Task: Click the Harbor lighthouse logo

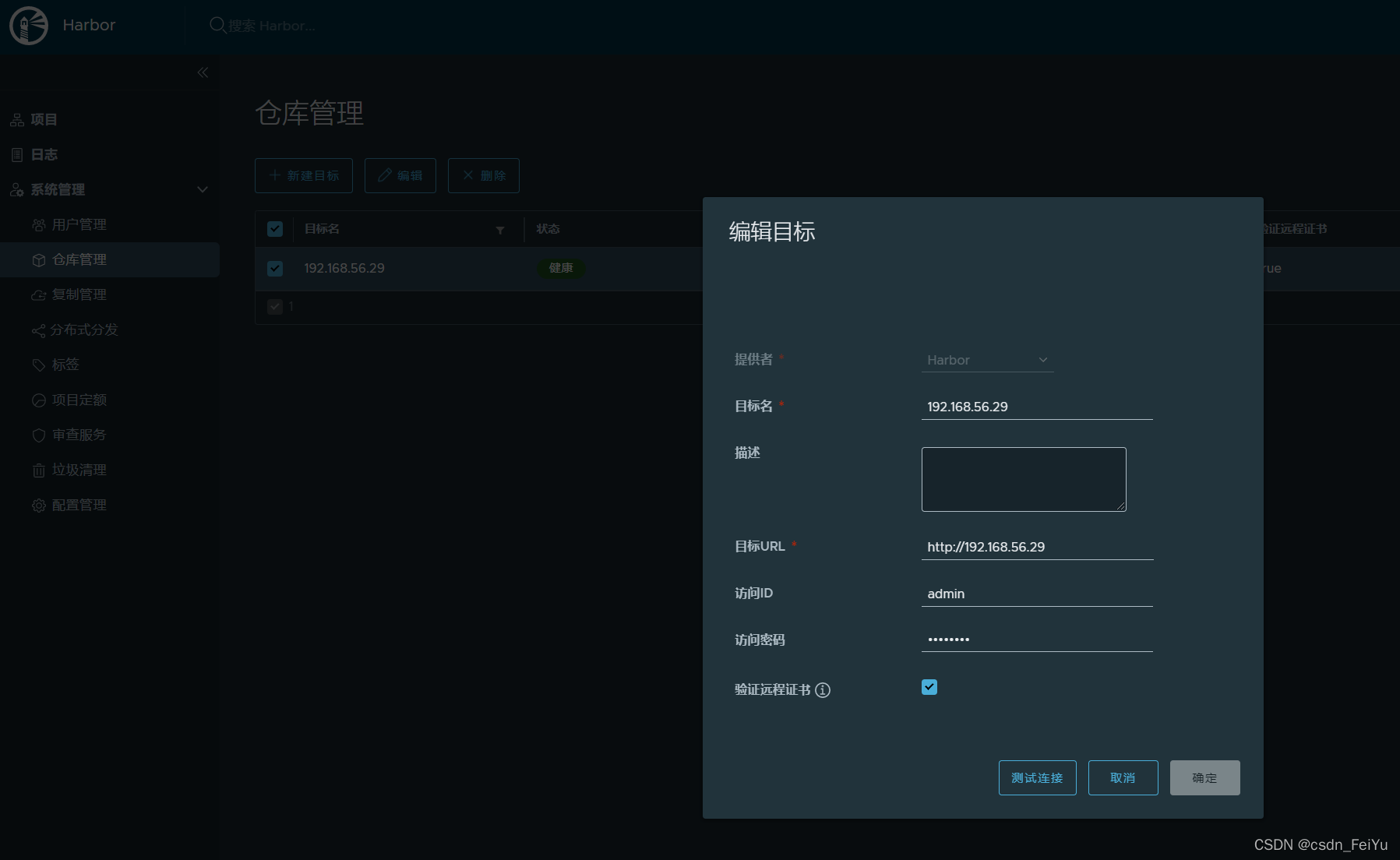Action: click(29, 26)
